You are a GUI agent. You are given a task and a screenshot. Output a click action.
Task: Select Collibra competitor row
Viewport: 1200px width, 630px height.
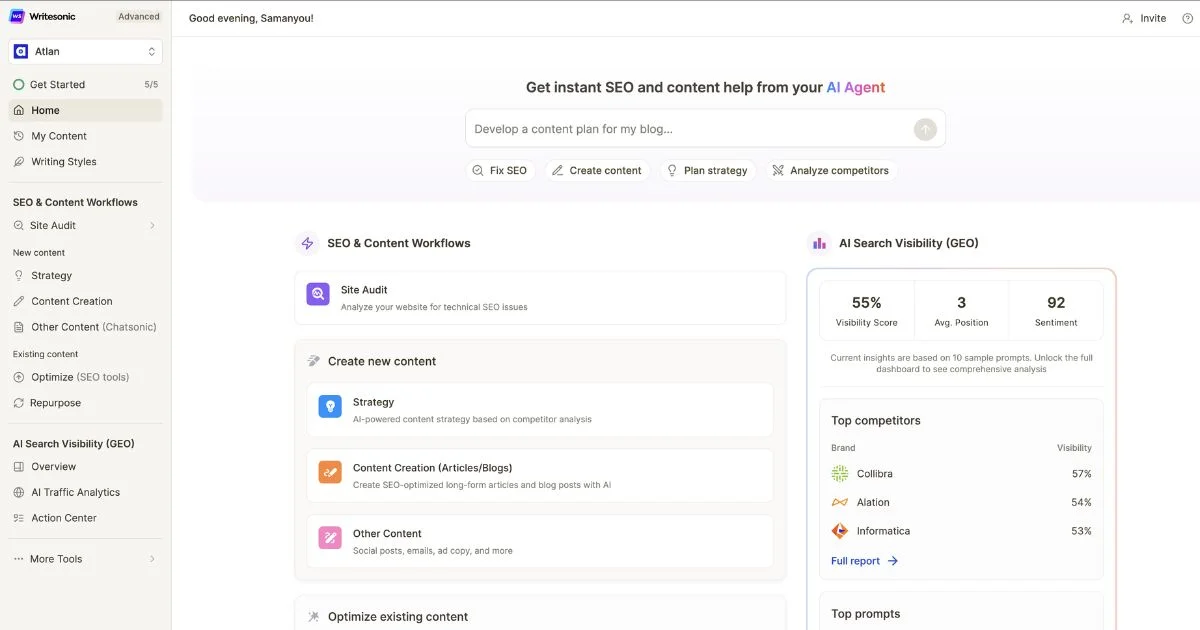[961, 474]
